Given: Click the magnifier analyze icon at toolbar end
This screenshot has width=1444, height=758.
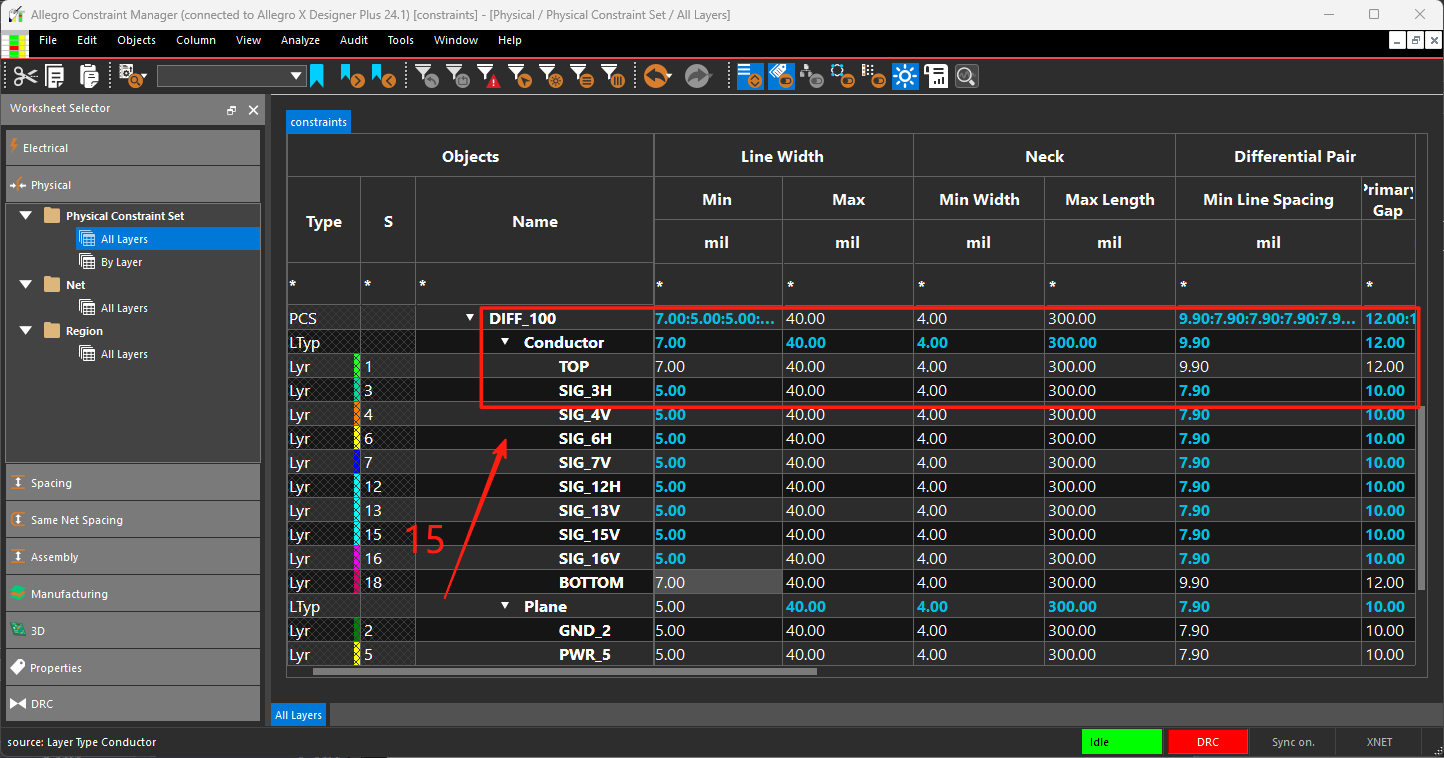Looking at the screenshot, I should [966, 76].
